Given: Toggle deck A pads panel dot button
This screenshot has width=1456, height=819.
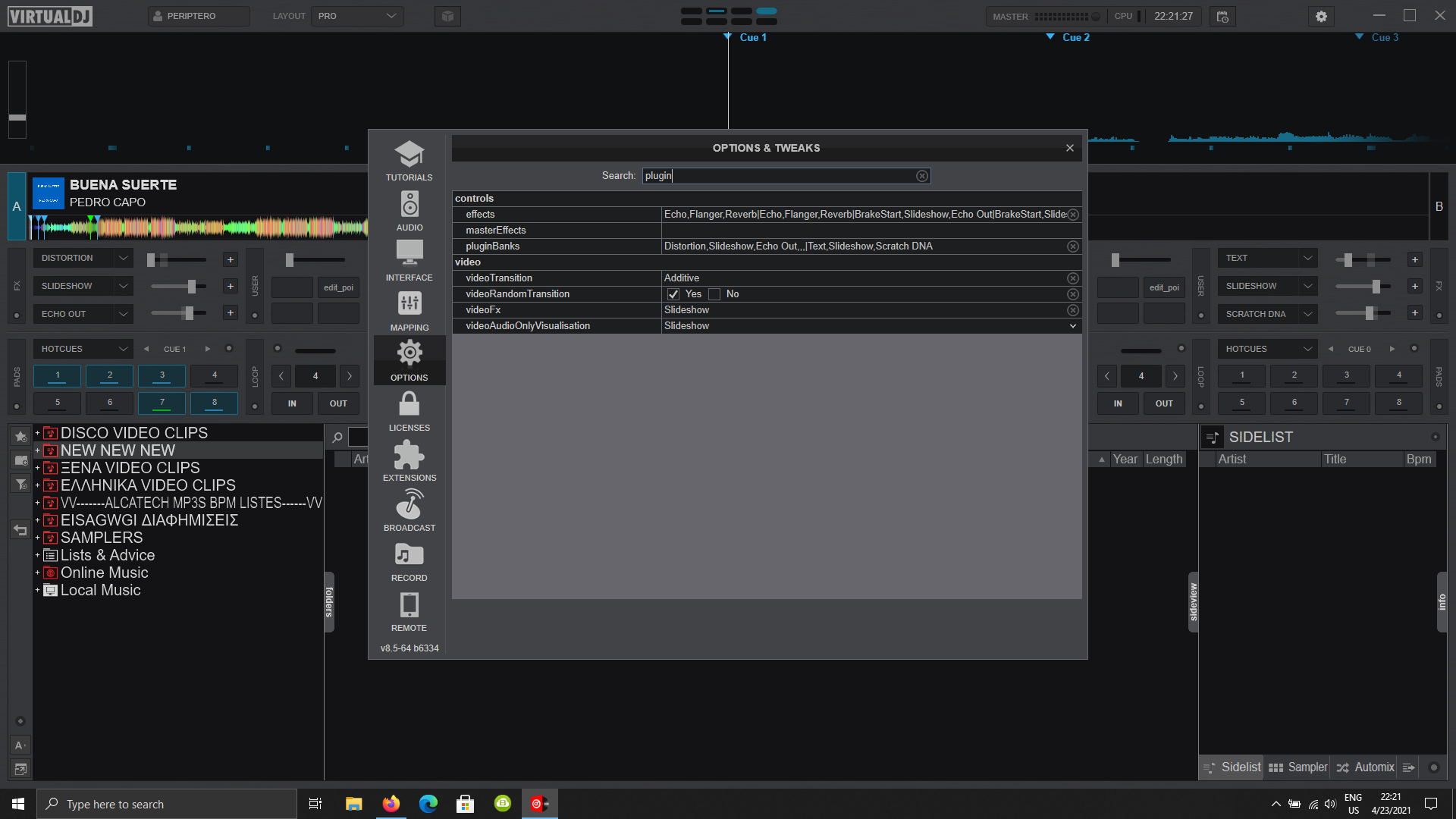Looking at the screenshot, I should [x=17, y=406].
